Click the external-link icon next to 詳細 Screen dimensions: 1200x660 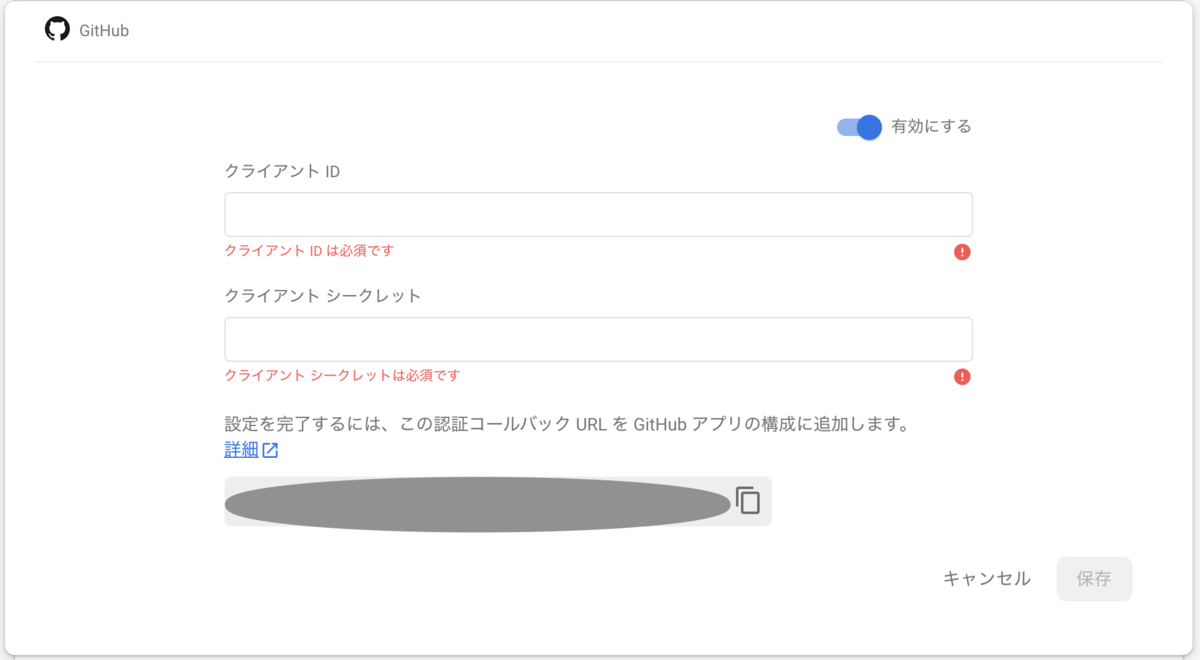pyautogui.click(x=270, y=449)
